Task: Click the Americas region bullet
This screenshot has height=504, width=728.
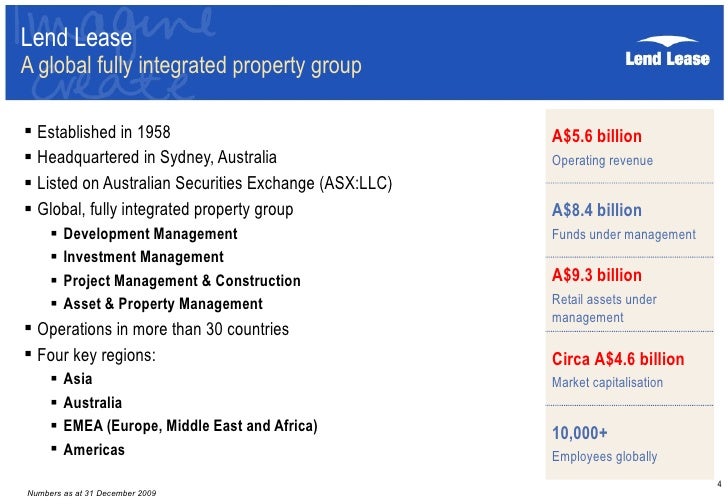Action: click(x=94, y=450)
